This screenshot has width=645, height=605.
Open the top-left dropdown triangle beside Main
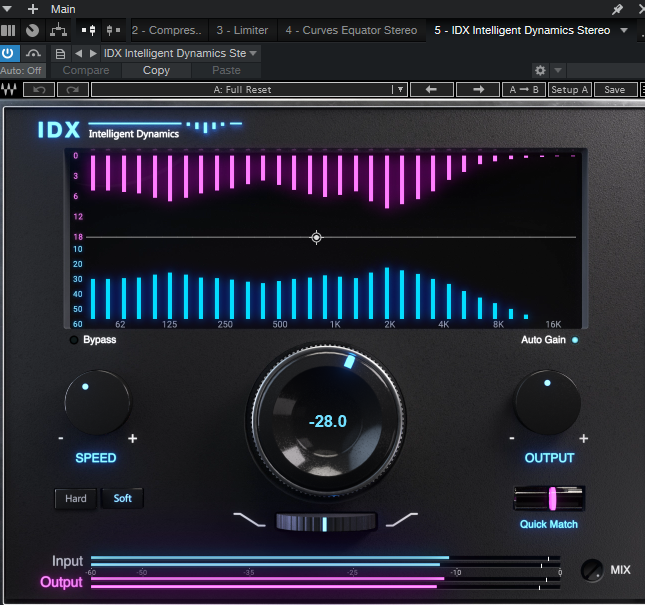point(7,9)
